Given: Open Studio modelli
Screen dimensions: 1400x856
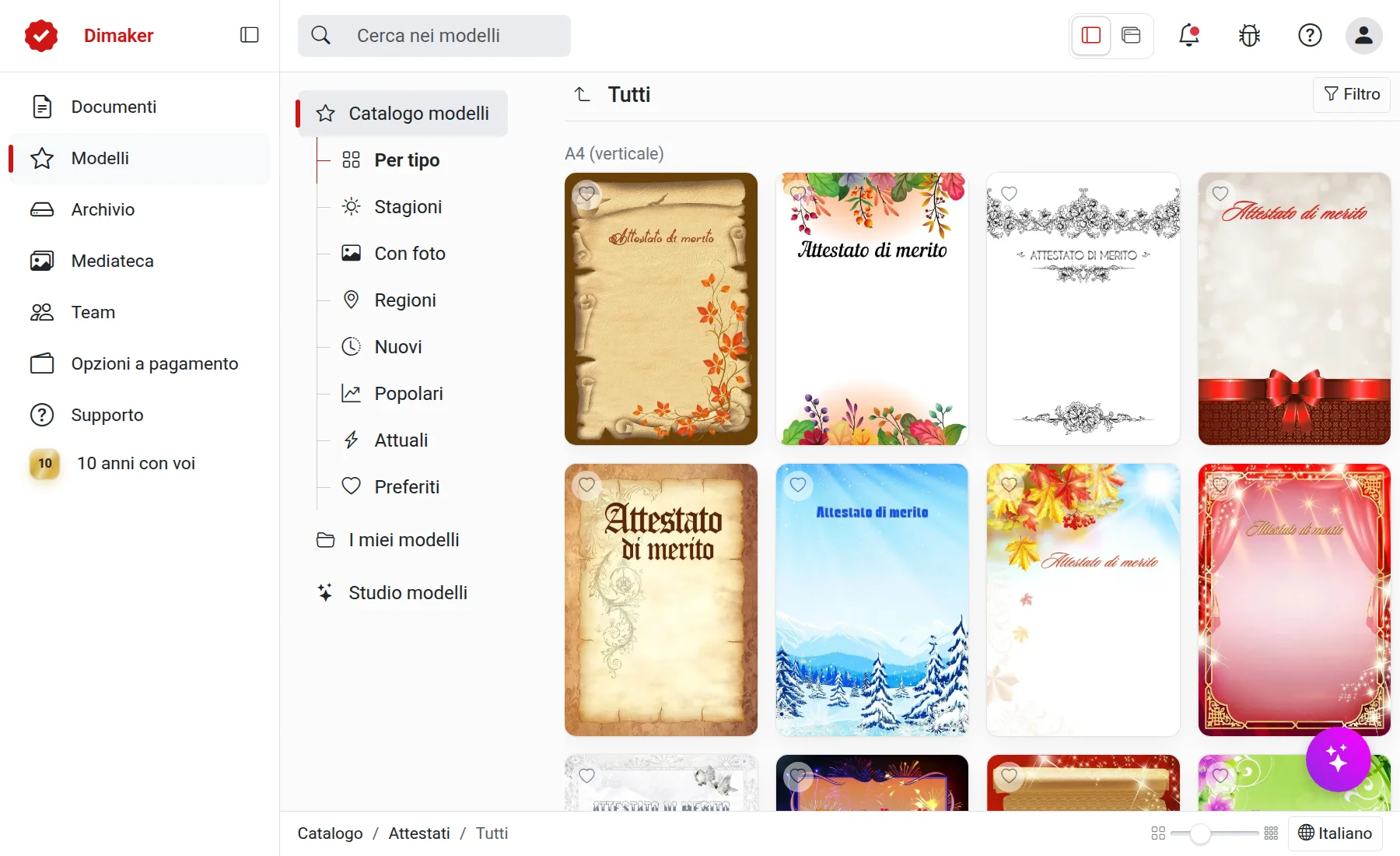Looking at the screenshot, I should click(403, 593).
